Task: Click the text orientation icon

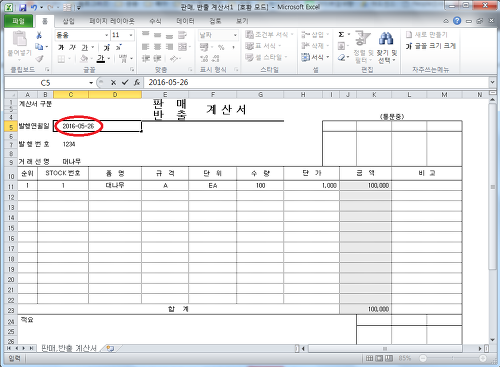Action: point(174,59)
